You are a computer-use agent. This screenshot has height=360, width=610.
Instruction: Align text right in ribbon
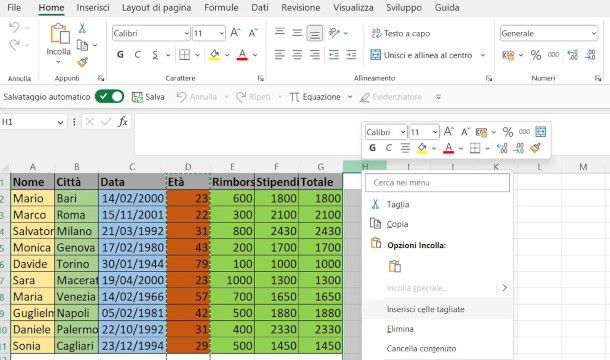pyautogui.click(x=314, y=54)
